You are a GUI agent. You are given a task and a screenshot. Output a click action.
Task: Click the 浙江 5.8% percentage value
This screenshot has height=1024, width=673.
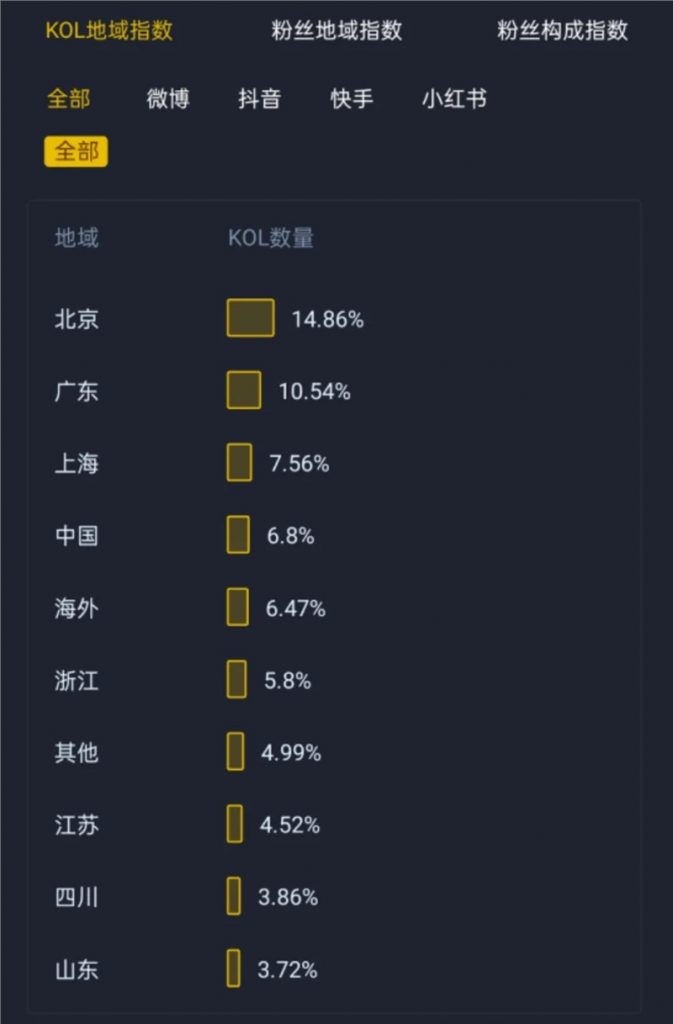pos(287,680)
